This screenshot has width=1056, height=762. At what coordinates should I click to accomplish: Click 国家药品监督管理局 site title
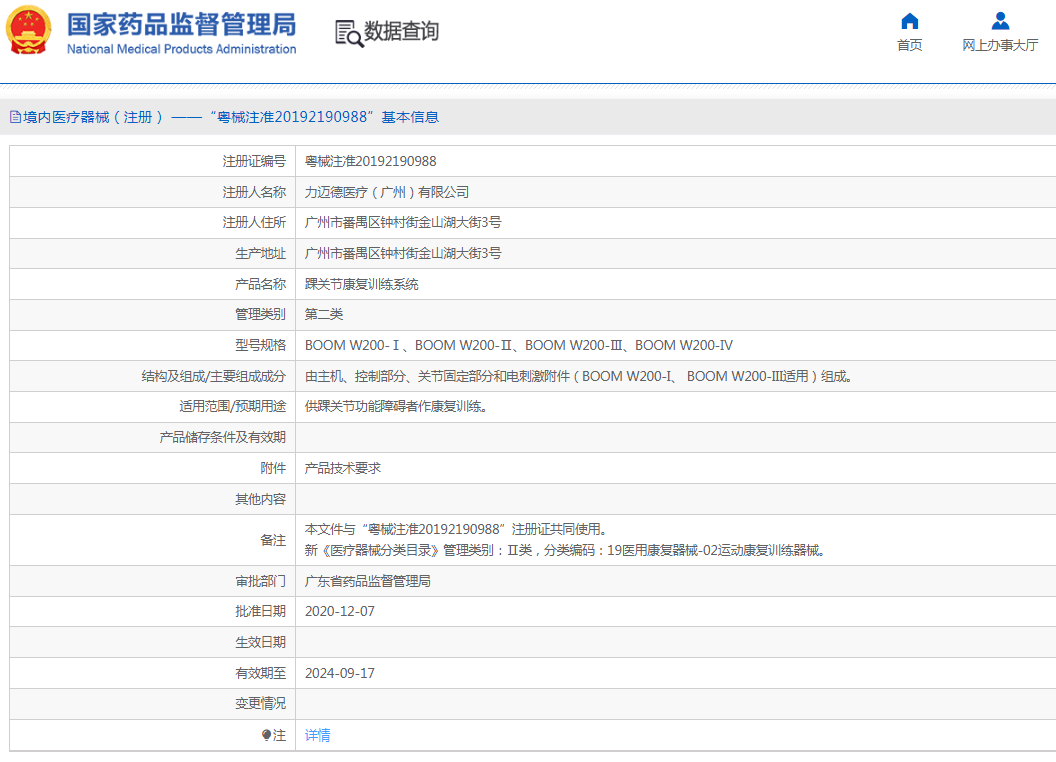pos(181,25)
